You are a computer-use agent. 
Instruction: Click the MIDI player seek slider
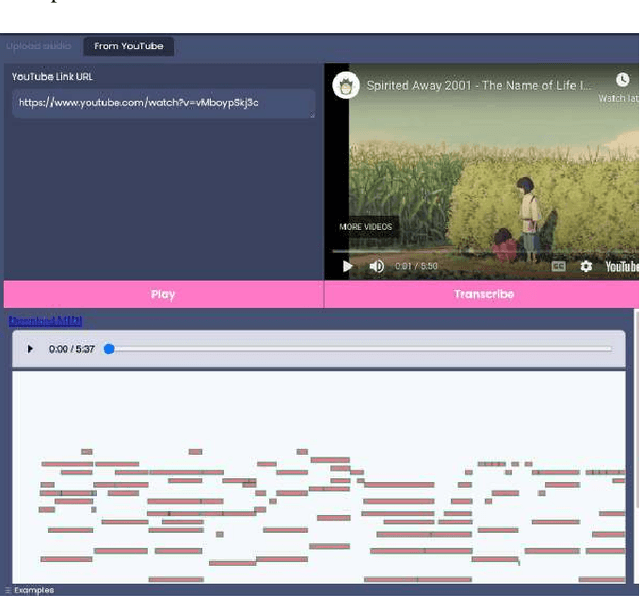[360, 349]
